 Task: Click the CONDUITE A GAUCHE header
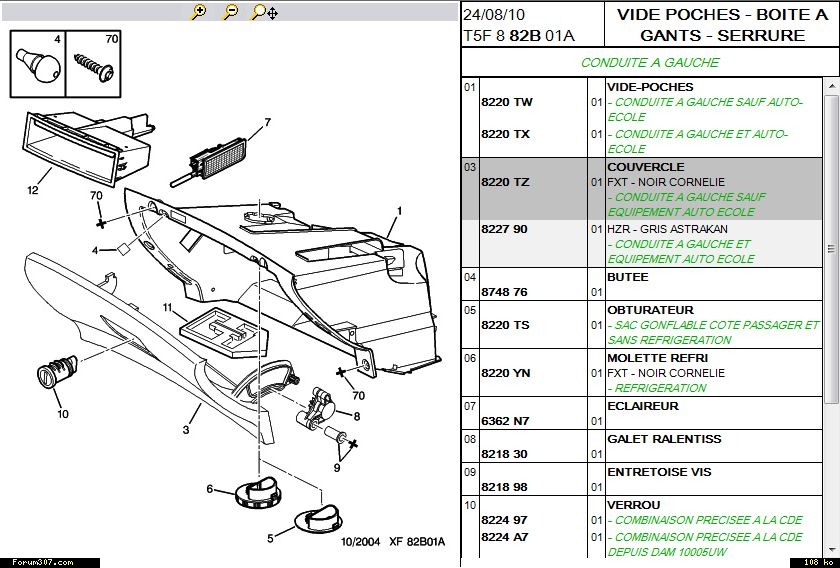click(649, 63)
